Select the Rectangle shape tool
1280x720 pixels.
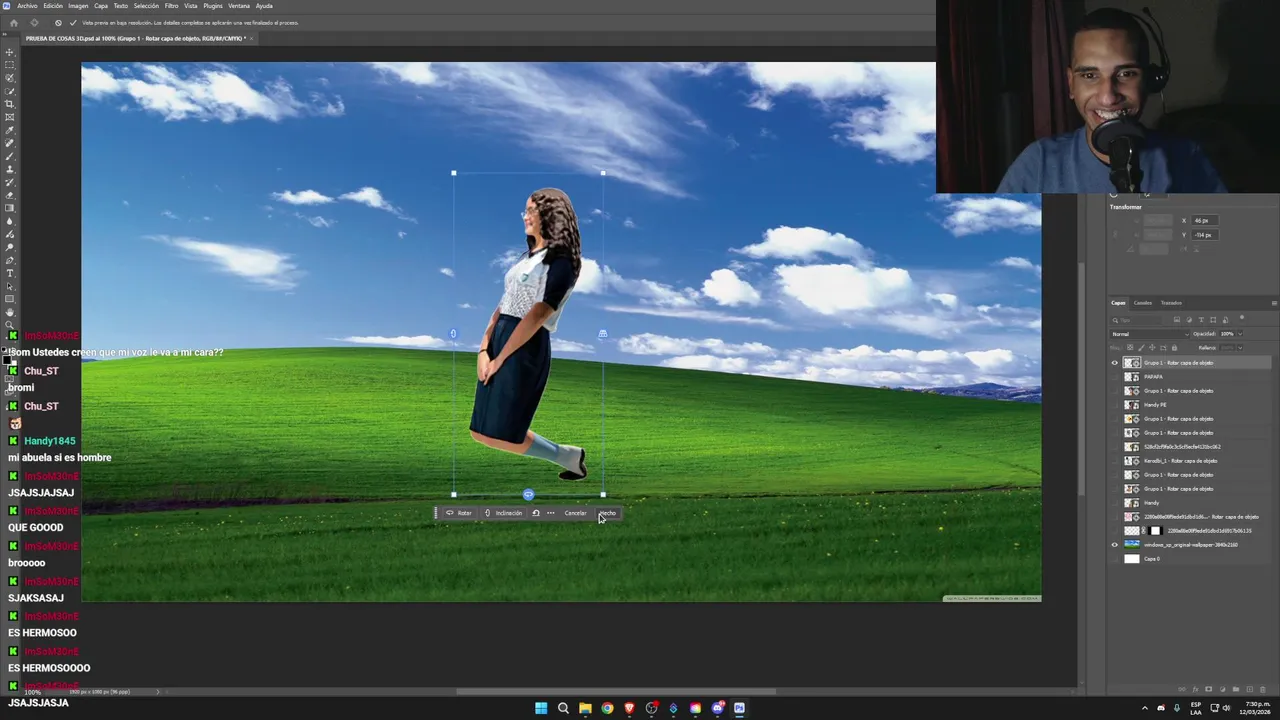(x=10, y=299)
